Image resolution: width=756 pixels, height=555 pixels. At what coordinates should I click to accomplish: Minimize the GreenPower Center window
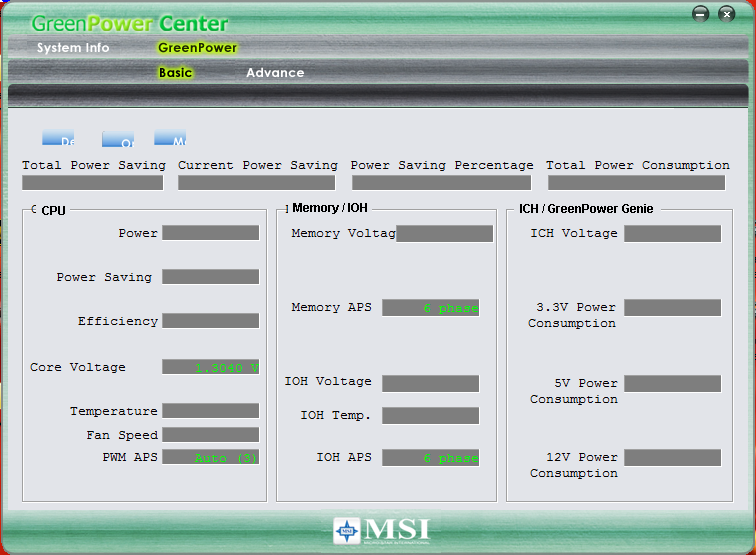tap(701, 14)
